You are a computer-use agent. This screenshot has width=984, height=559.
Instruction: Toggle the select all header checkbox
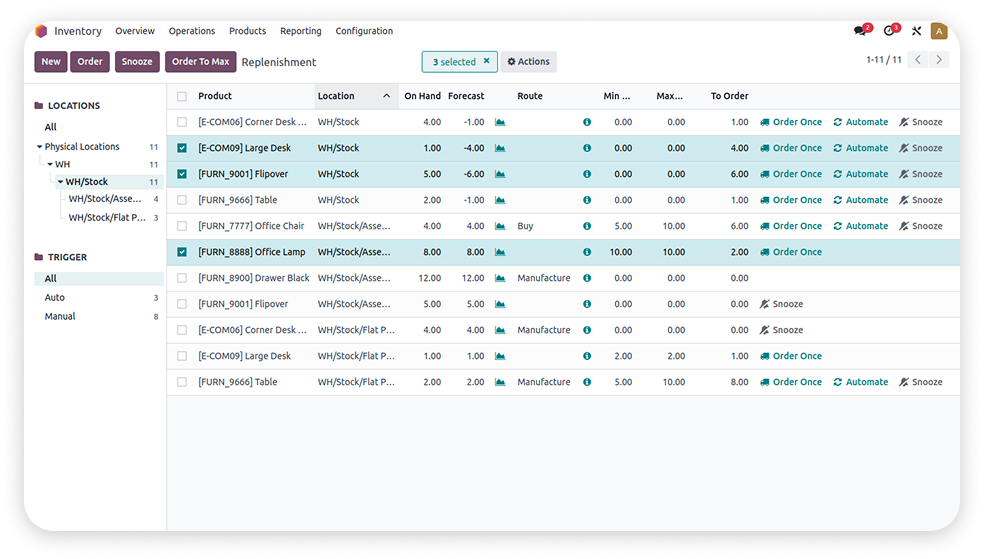tap(182, 96)
